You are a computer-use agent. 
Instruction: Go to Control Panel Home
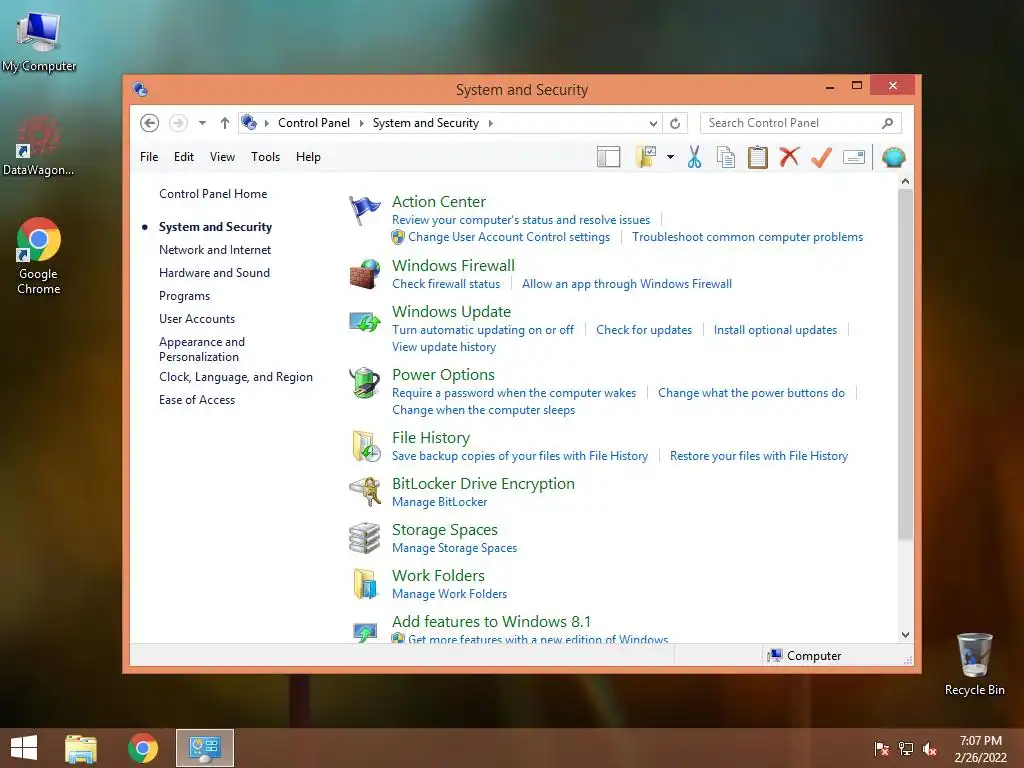(x=213, y=194)
